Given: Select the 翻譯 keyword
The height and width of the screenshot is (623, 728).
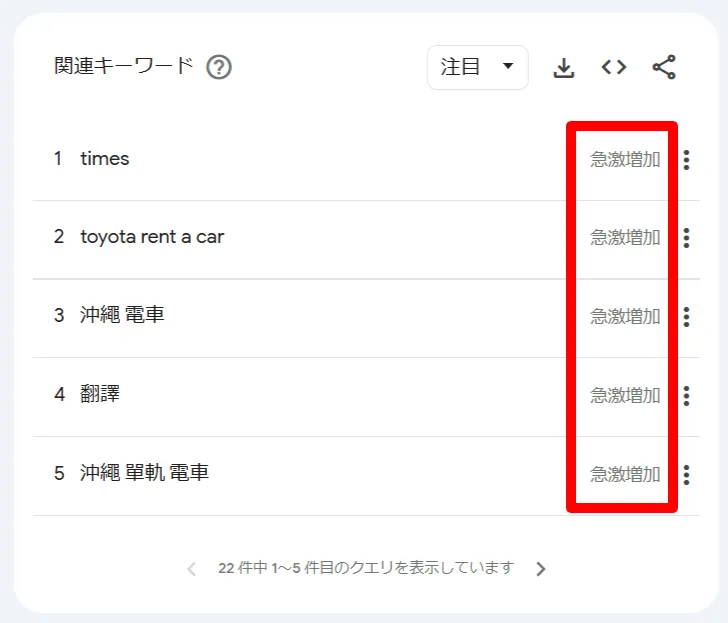Looking at the screenshot, I should click(x=100, y=394).
